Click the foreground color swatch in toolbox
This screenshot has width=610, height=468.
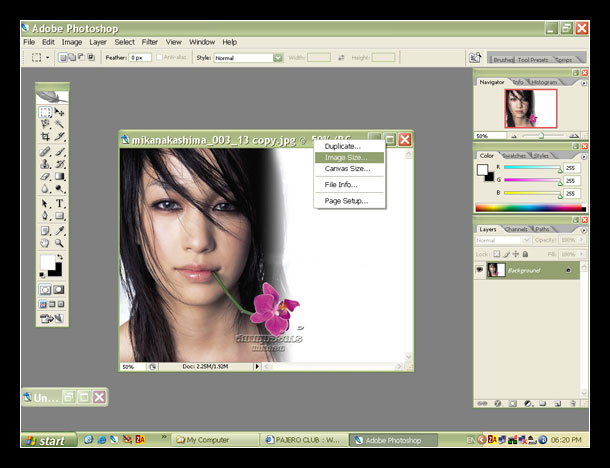click(47, 263)
